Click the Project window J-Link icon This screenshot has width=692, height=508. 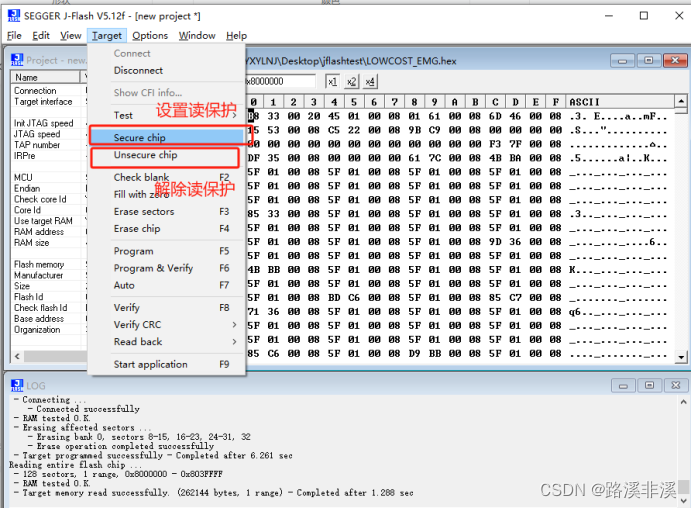click(17, 60)
